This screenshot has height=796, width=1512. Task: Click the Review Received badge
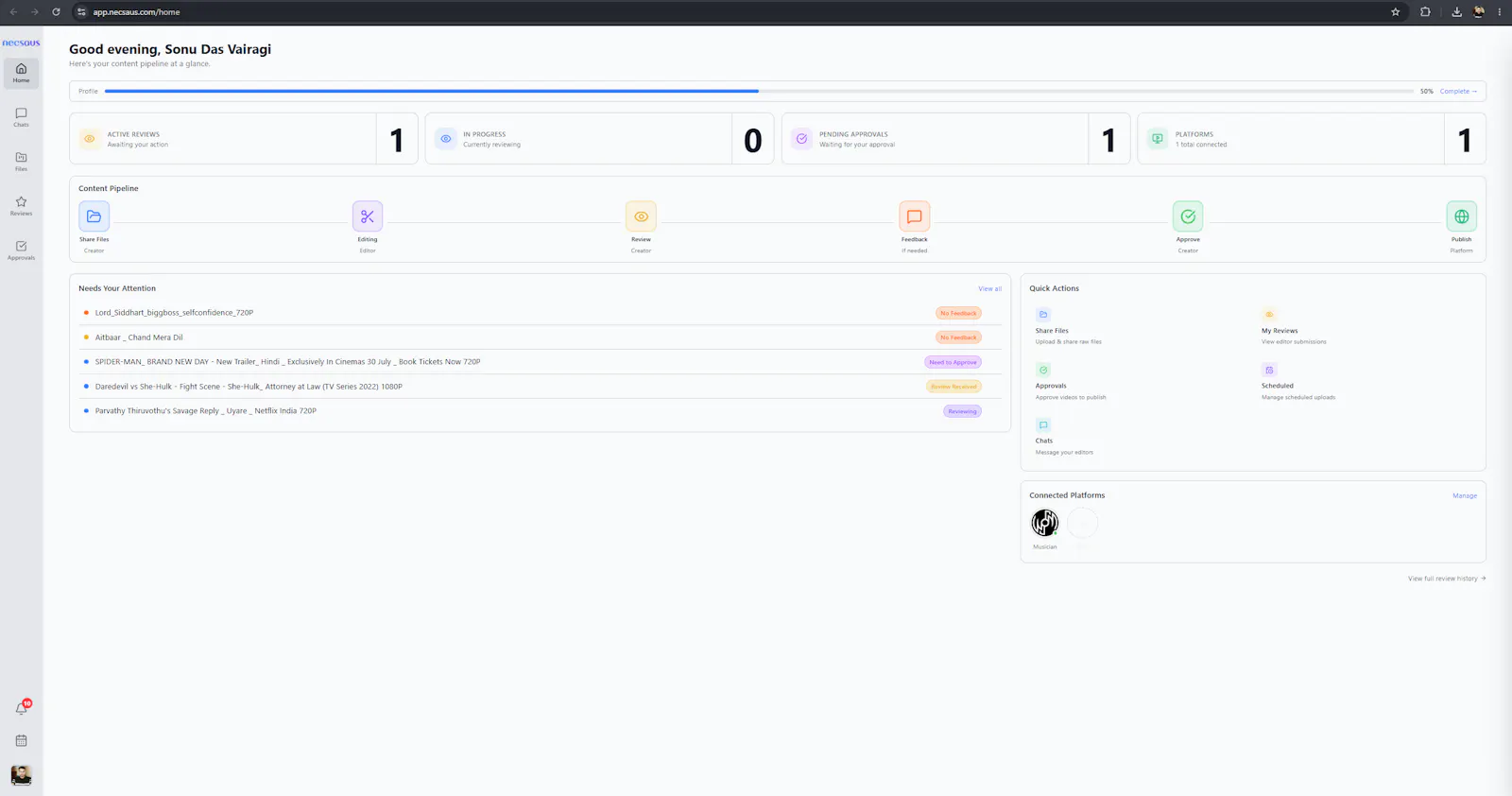tap(954, 387)
